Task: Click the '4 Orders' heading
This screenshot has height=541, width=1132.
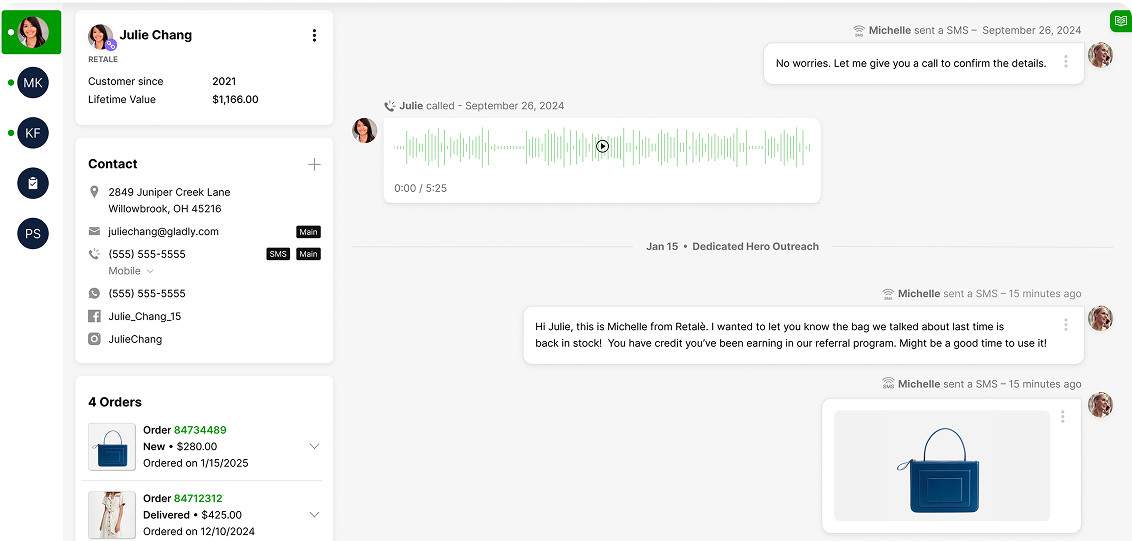Action: 115,402
